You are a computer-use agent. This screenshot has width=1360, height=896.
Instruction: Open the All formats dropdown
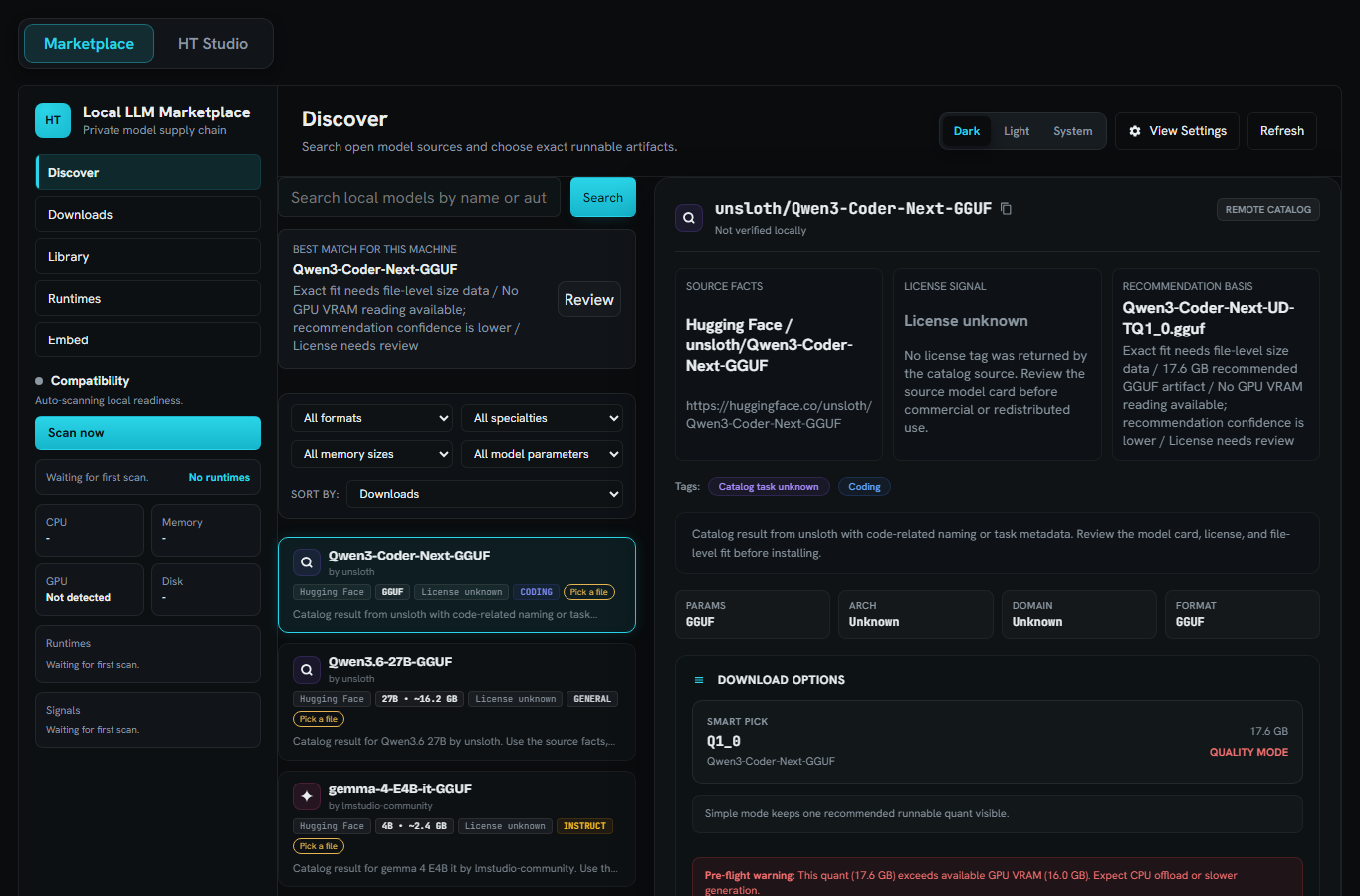371,418
